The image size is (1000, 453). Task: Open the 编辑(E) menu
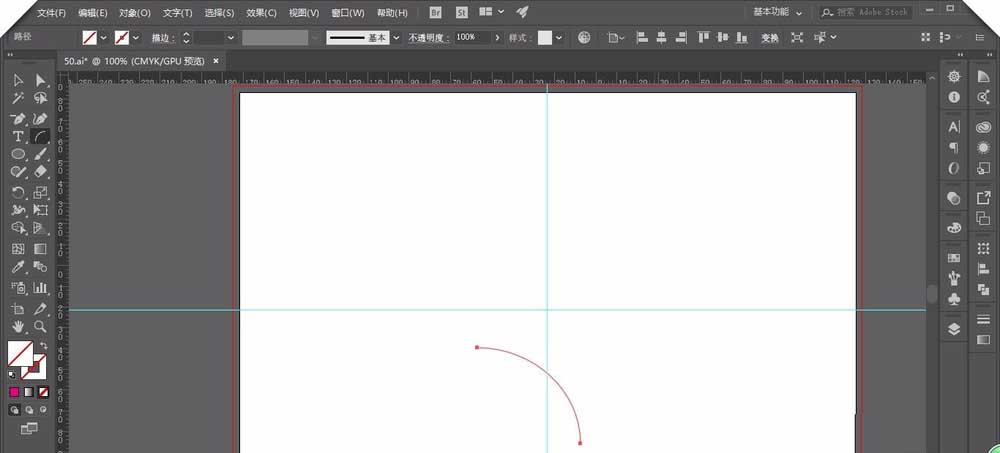point(92,13)
